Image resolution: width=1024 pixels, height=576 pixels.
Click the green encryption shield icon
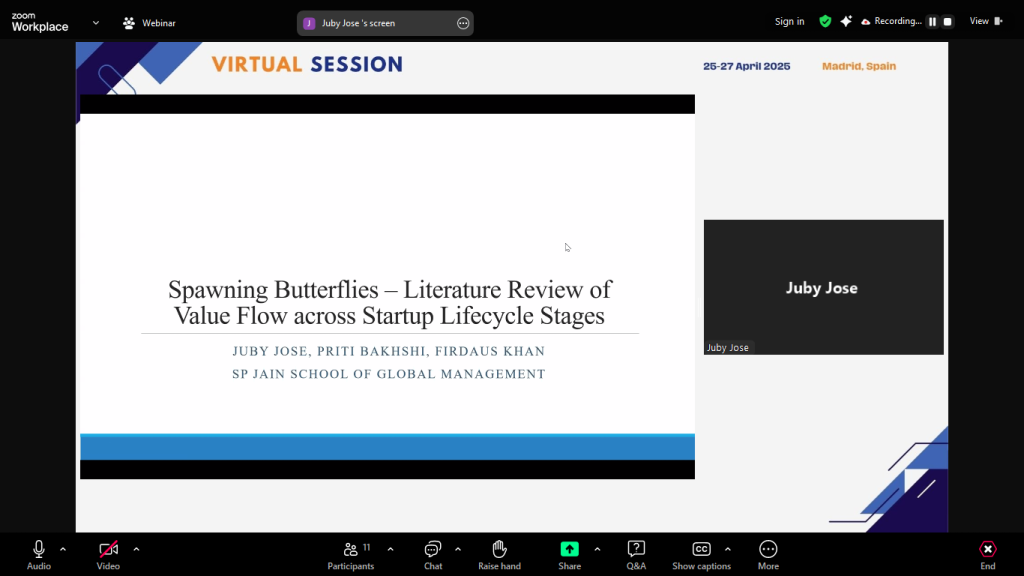tap(825, 21)
